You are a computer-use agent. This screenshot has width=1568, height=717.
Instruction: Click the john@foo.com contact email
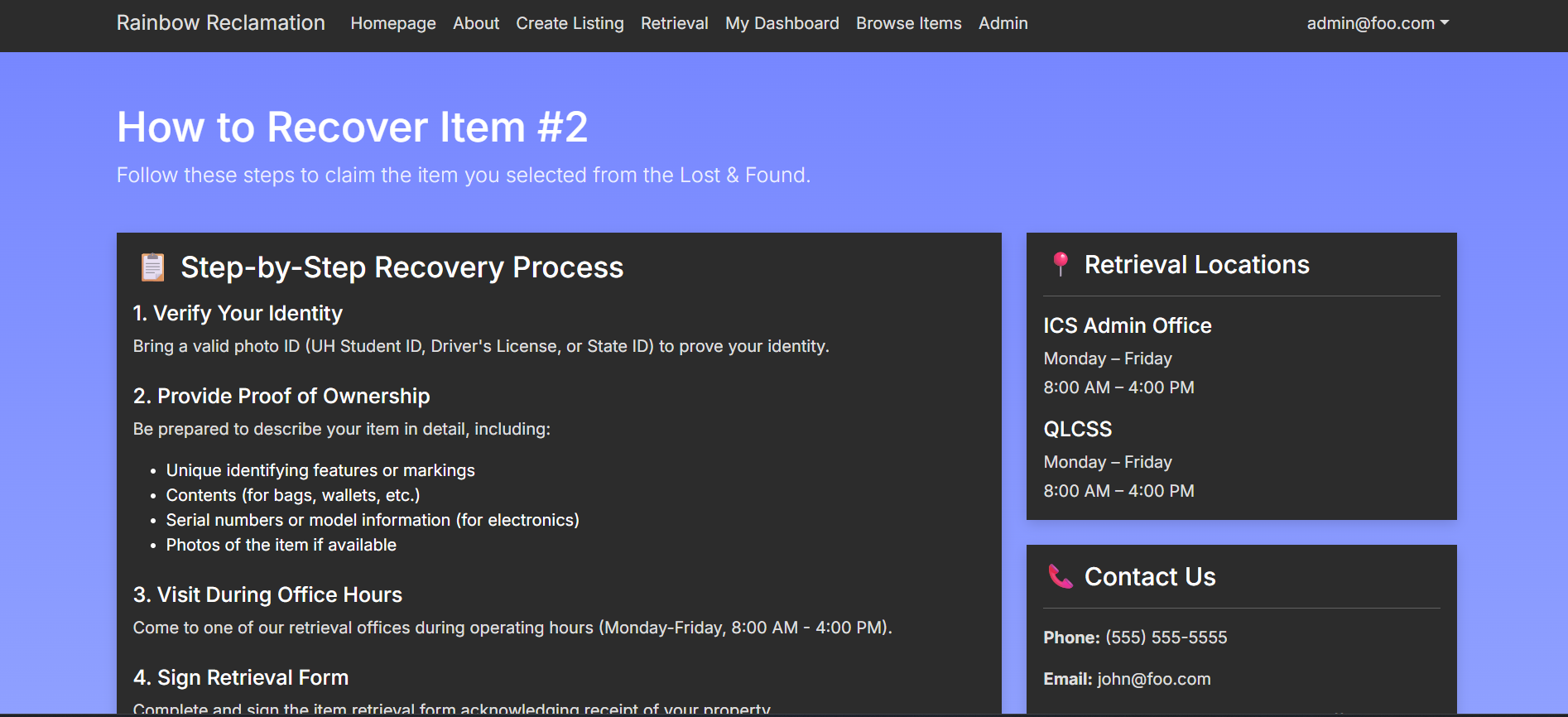point(1153,679)
